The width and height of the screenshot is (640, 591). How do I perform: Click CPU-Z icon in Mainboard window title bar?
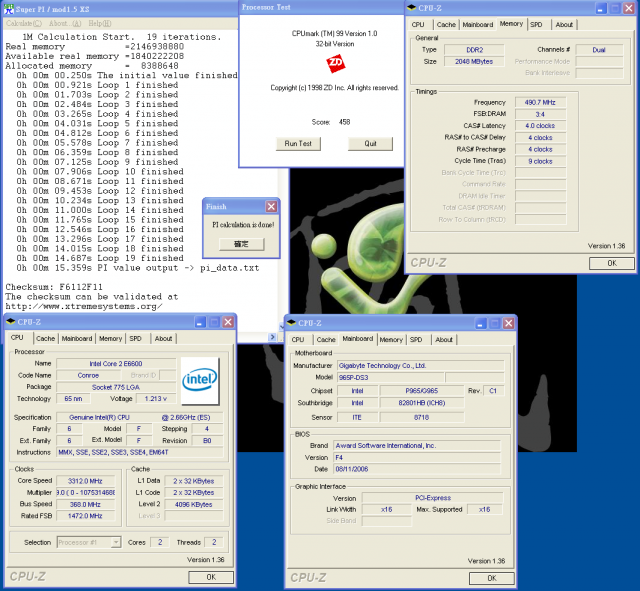point(291,323)
